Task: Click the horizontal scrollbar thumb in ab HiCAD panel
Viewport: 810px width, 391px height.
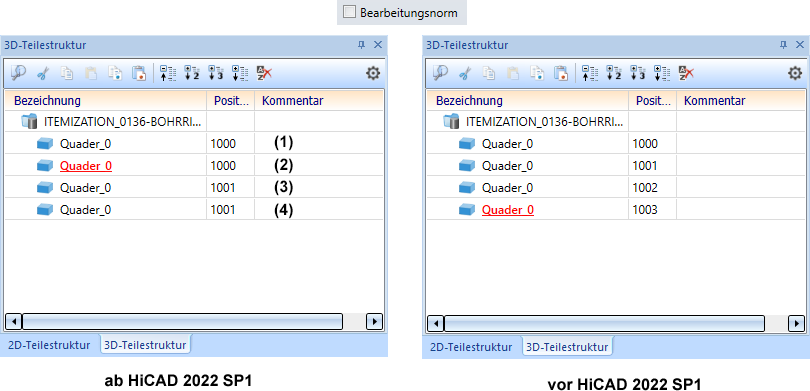Action: 182,321
